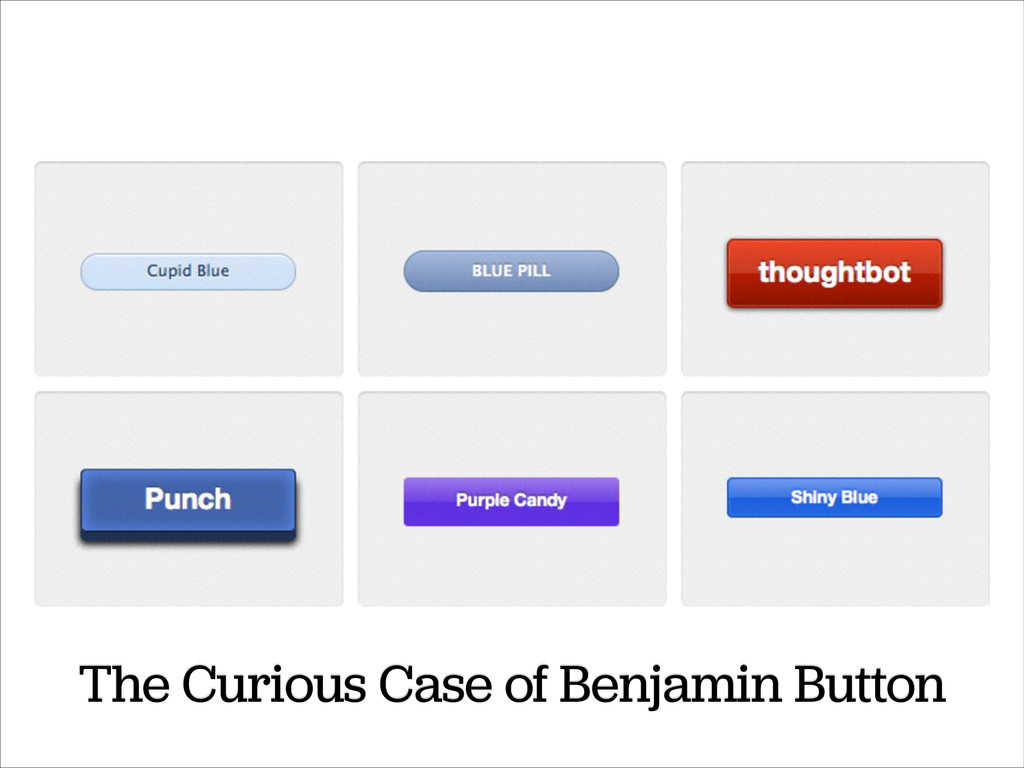
Task: Click empty gray area below Punch button
Action: (x=188, y=575)
